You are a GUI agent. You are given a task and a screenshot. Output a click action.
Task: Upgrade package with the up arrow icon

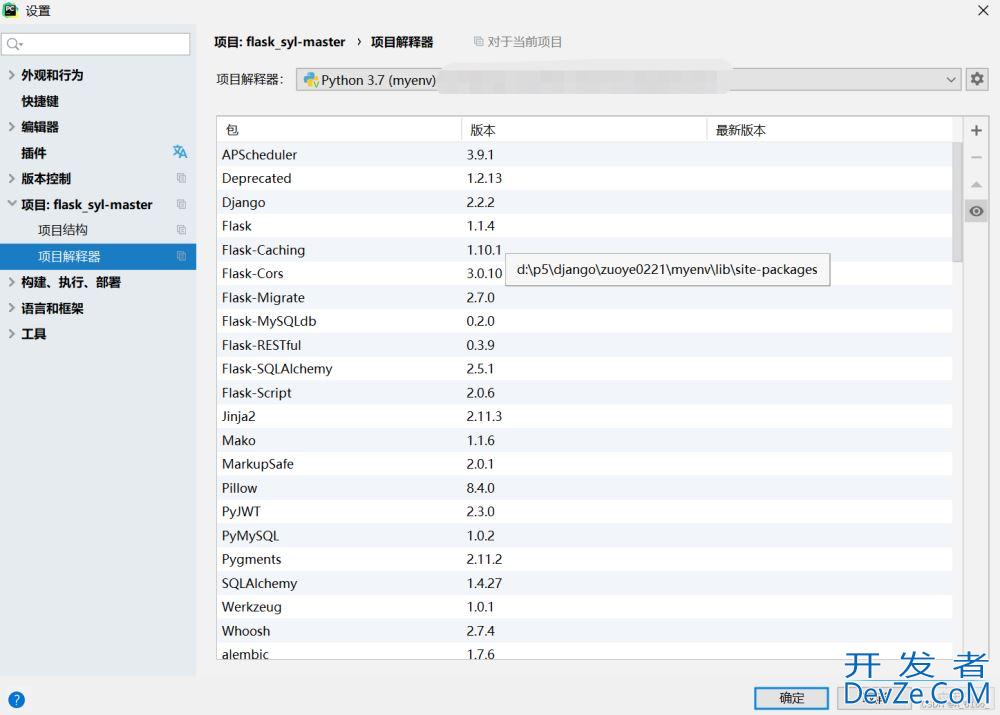pyautogui.click(x=976, y=184)
